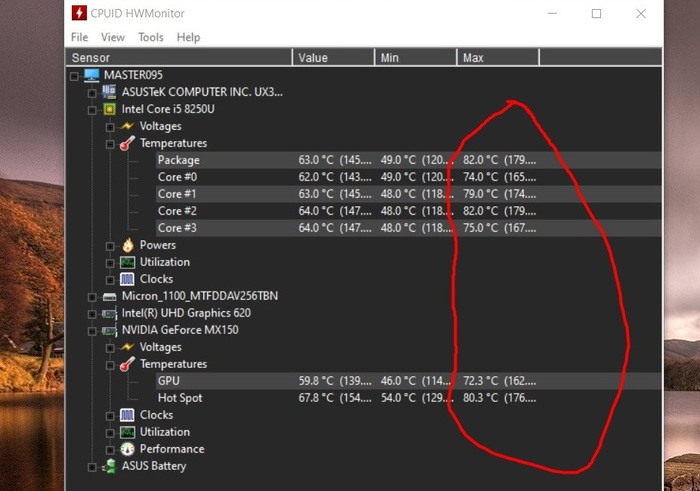Select the GPU temperature row
Viewport: 700px width, 491px height.
pyautogui.click(x=408, y=381)
